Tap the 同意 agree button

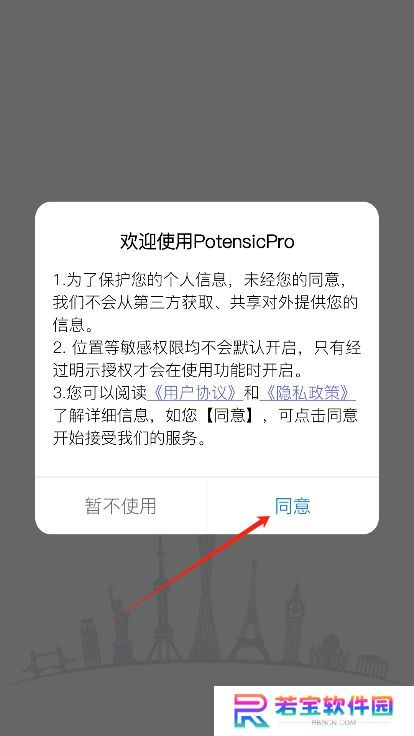click(292, 506)
